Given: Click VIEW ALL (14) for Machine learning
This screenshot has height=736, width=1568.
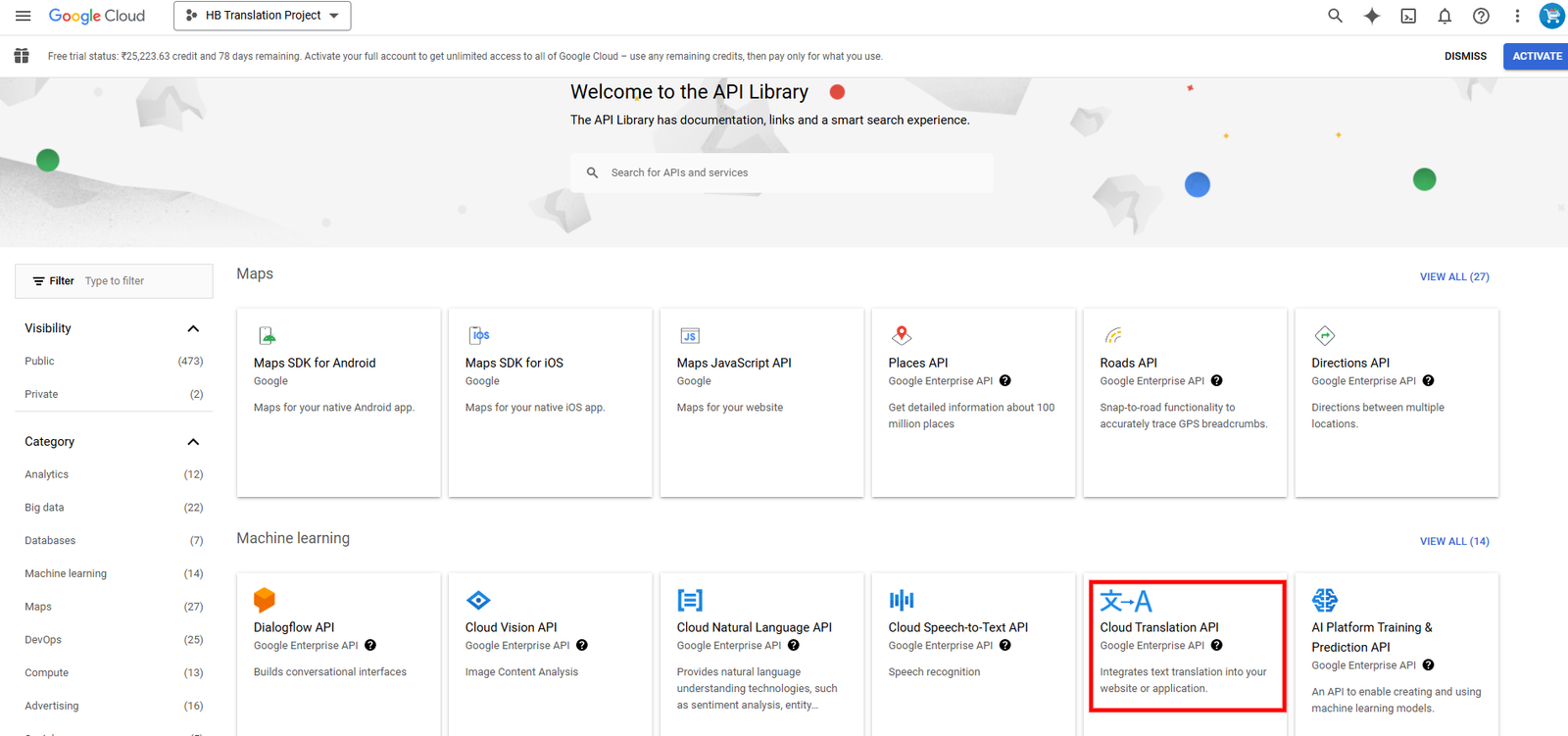Looking at the screenshot, I should [1454, 542].
